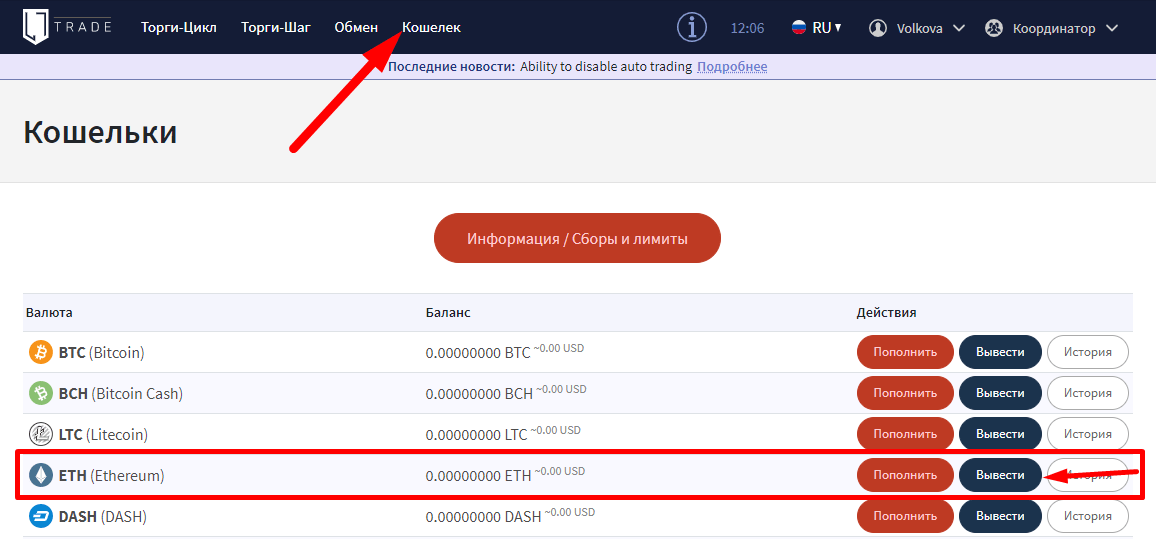Click the Координатор group icon
This screenshot has height=539, width=1156.
(994, 28)
